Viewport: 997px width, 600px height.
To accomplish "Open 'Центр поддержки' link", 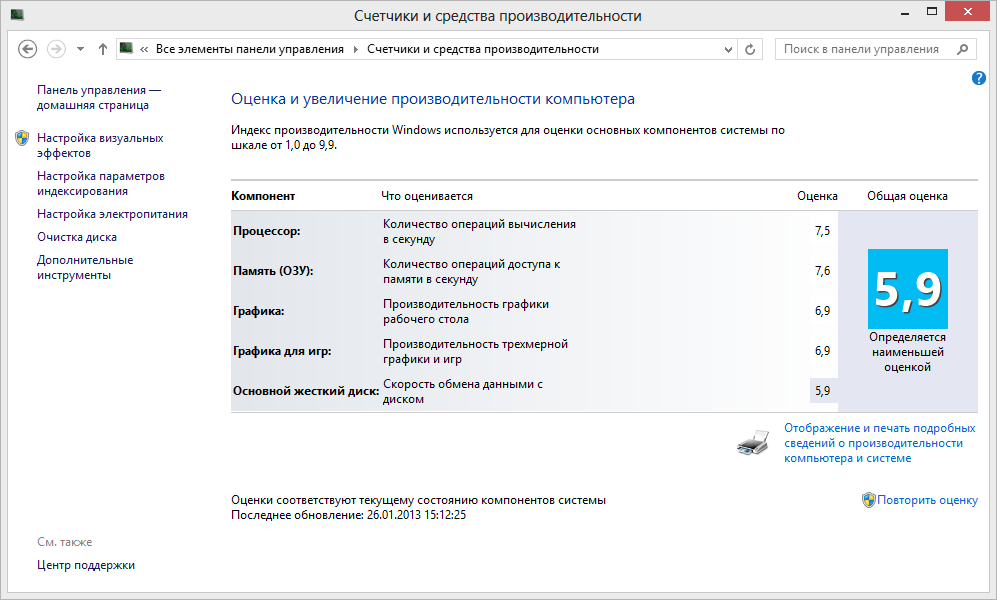I will coord(86,565).
